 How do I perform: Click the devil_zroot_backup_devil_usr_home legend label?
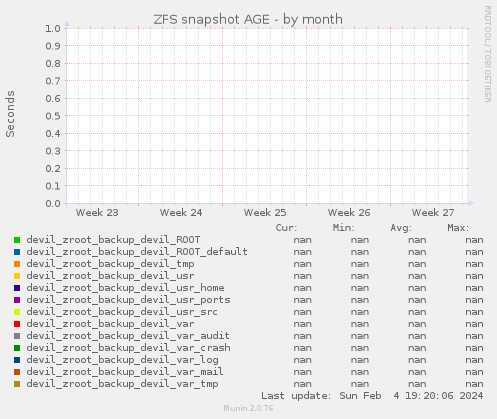(125, 288)
